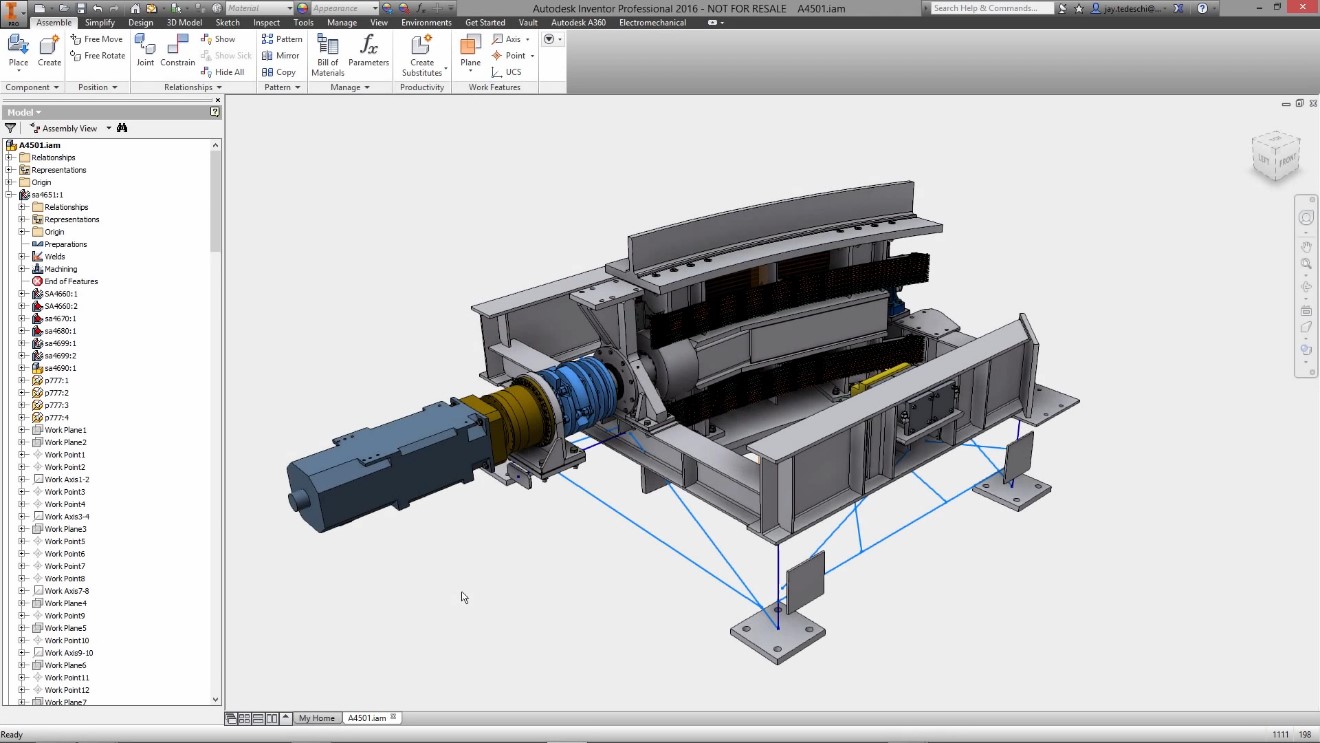This screenshot has width=1320, height=743.
Task: Select the work Plane tool
Action: tap(470, 54)
